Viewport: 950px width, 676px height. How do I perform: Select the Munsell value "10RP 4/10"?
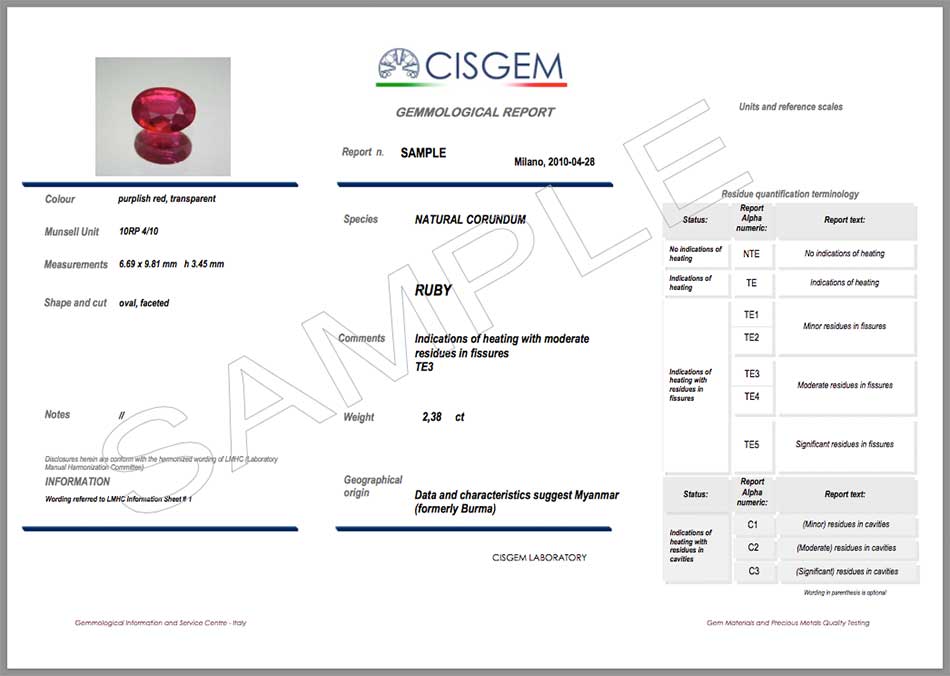139,231
